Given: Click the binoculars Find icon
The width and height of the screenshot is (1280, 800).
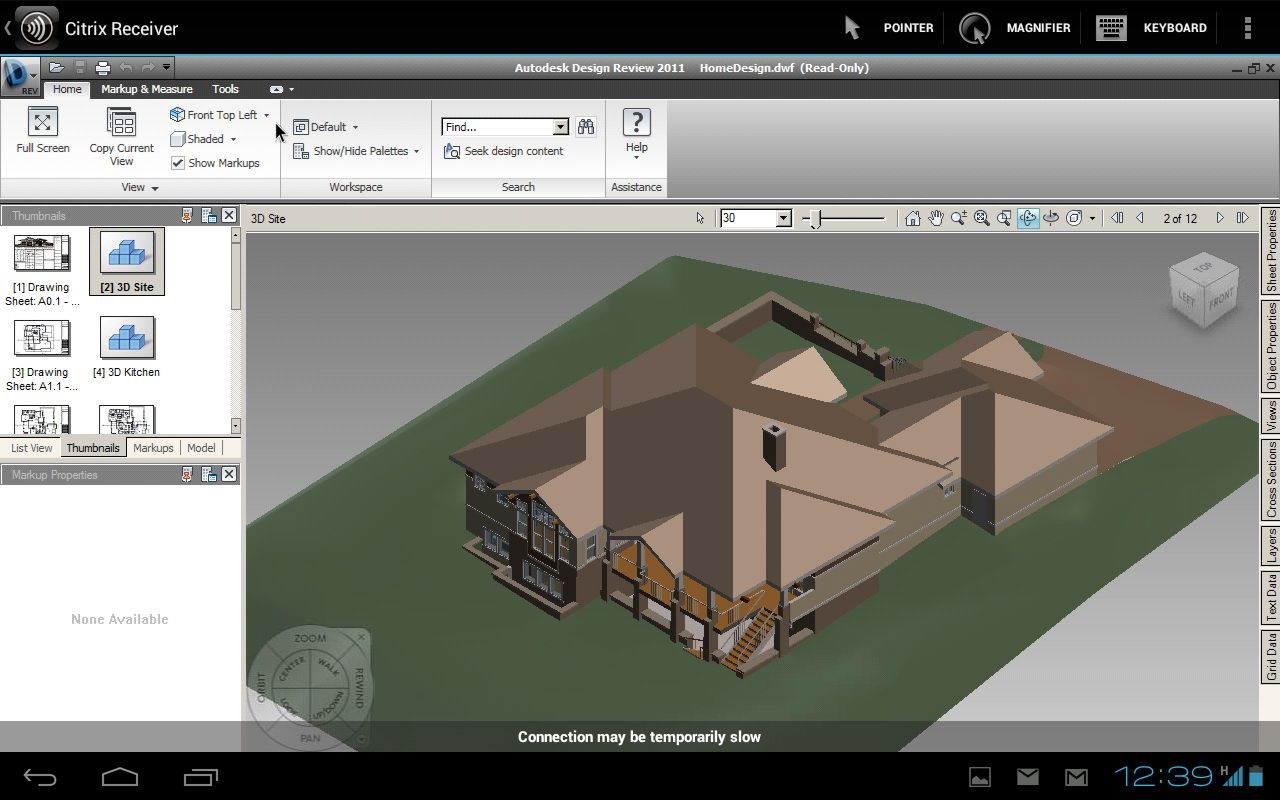Looking at the screenshot, I should click(x=586, y=127).
